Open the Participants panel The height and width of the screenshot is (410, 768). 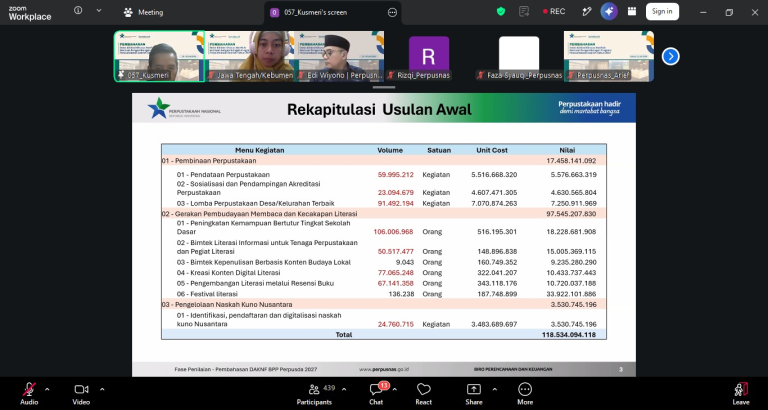[314, 394]
